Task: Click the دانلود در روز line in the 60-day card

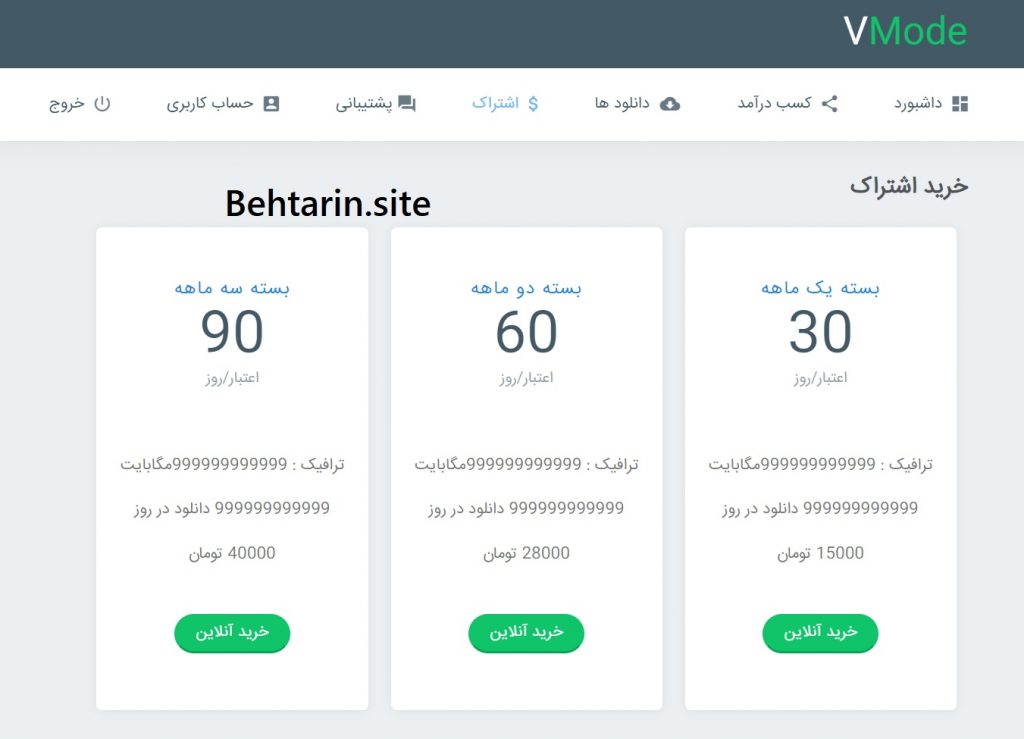Action: (526, 508)
